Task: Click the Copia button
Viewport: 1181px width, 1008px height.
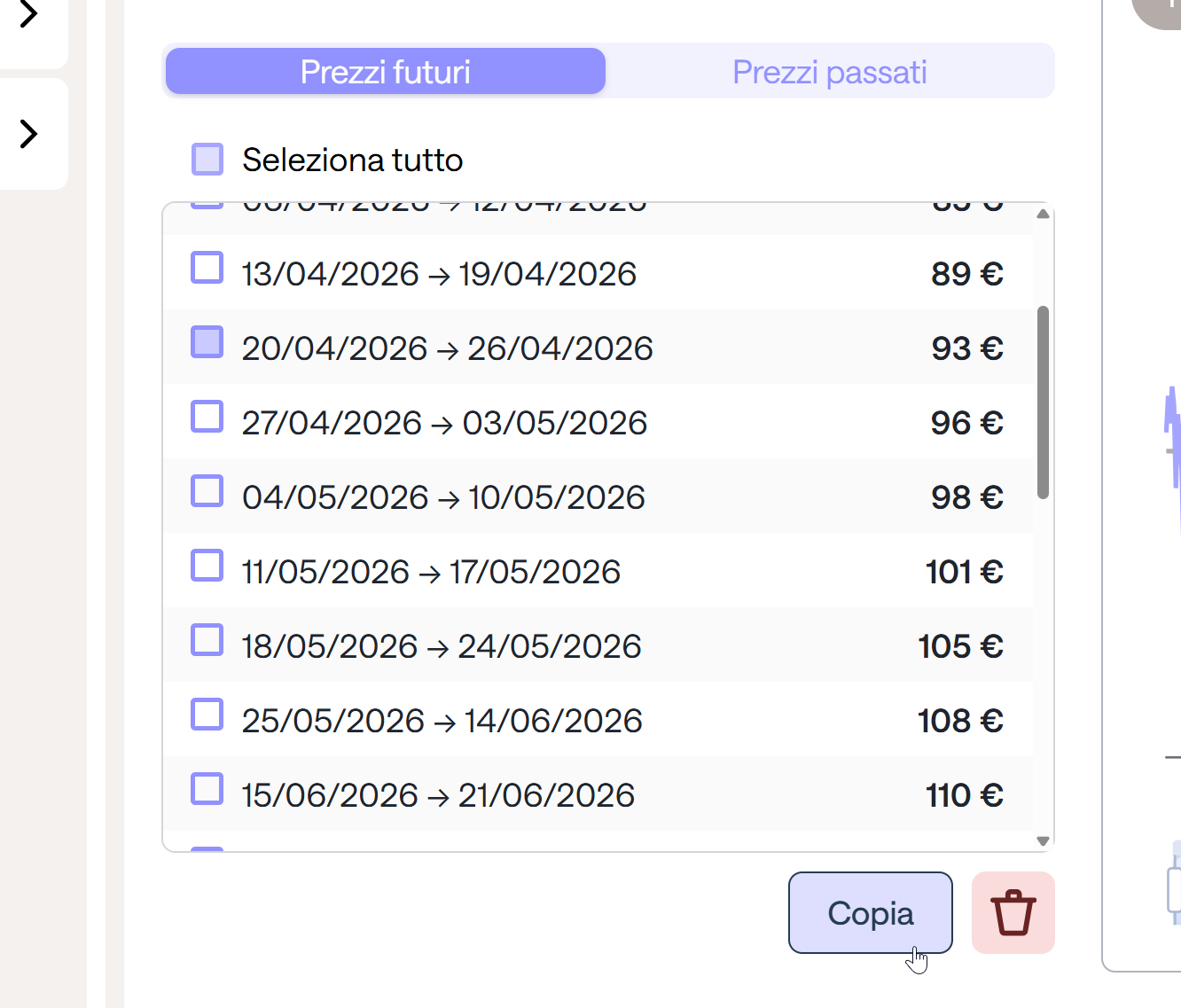Action: [x=871, y=912]
